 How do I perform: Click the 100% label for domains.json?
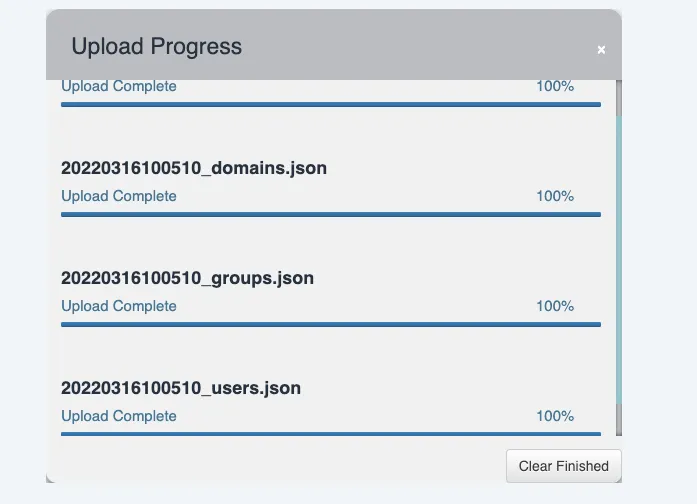click(x=555, y=196)
